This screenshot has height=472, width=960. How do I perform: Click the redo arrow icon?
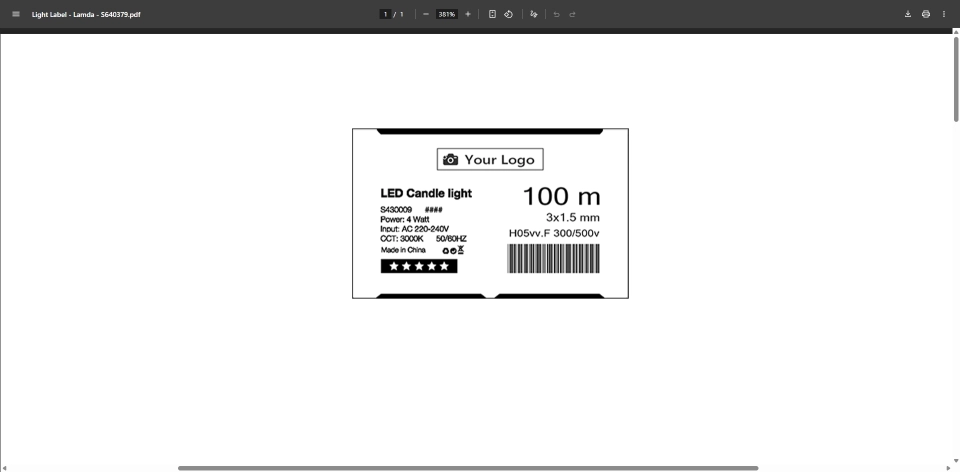[x=572, y=14]
